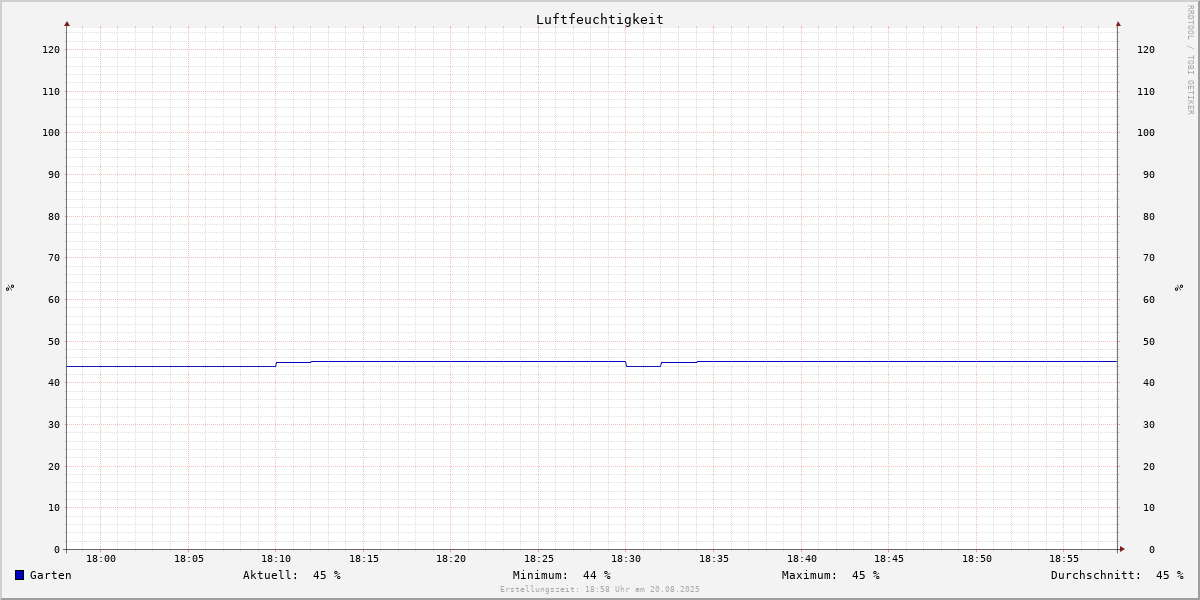
Task: Click the blue Garten legend color box
Action: [x=19, y=575]
